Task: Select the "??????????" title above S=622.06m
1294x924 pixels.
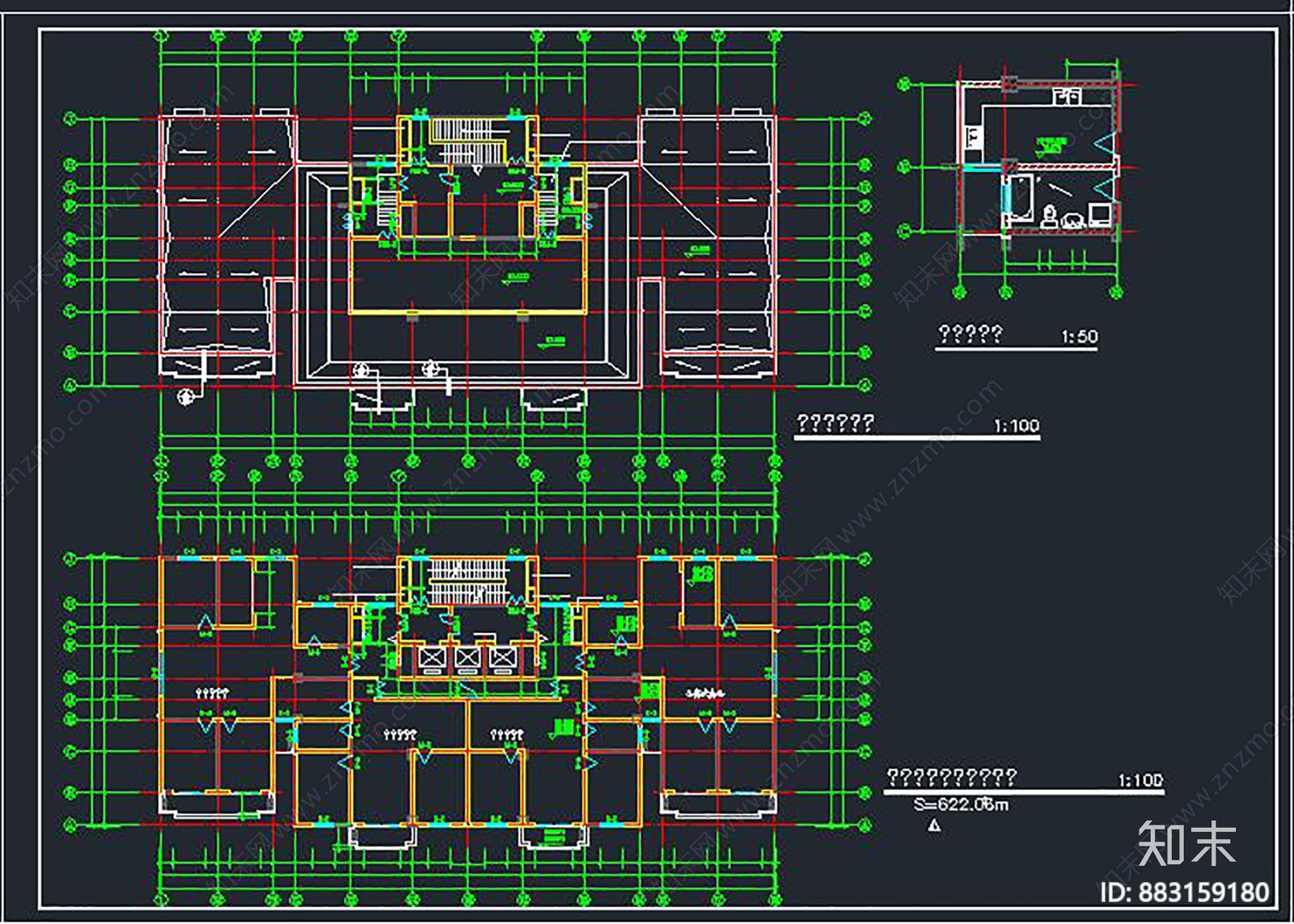Action: (x=952, y=778)
